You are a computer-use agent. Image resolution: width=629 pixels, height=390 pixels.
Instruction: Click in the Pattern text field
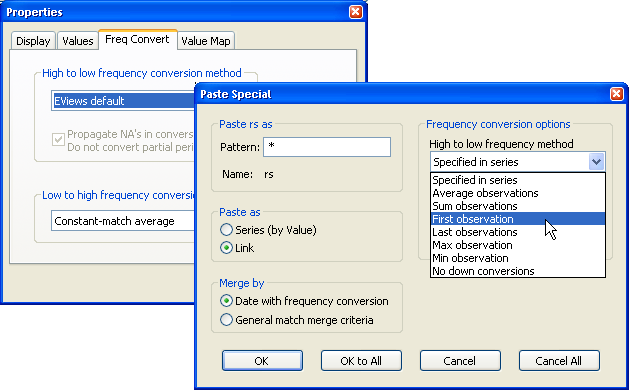[x=327, y=147]
